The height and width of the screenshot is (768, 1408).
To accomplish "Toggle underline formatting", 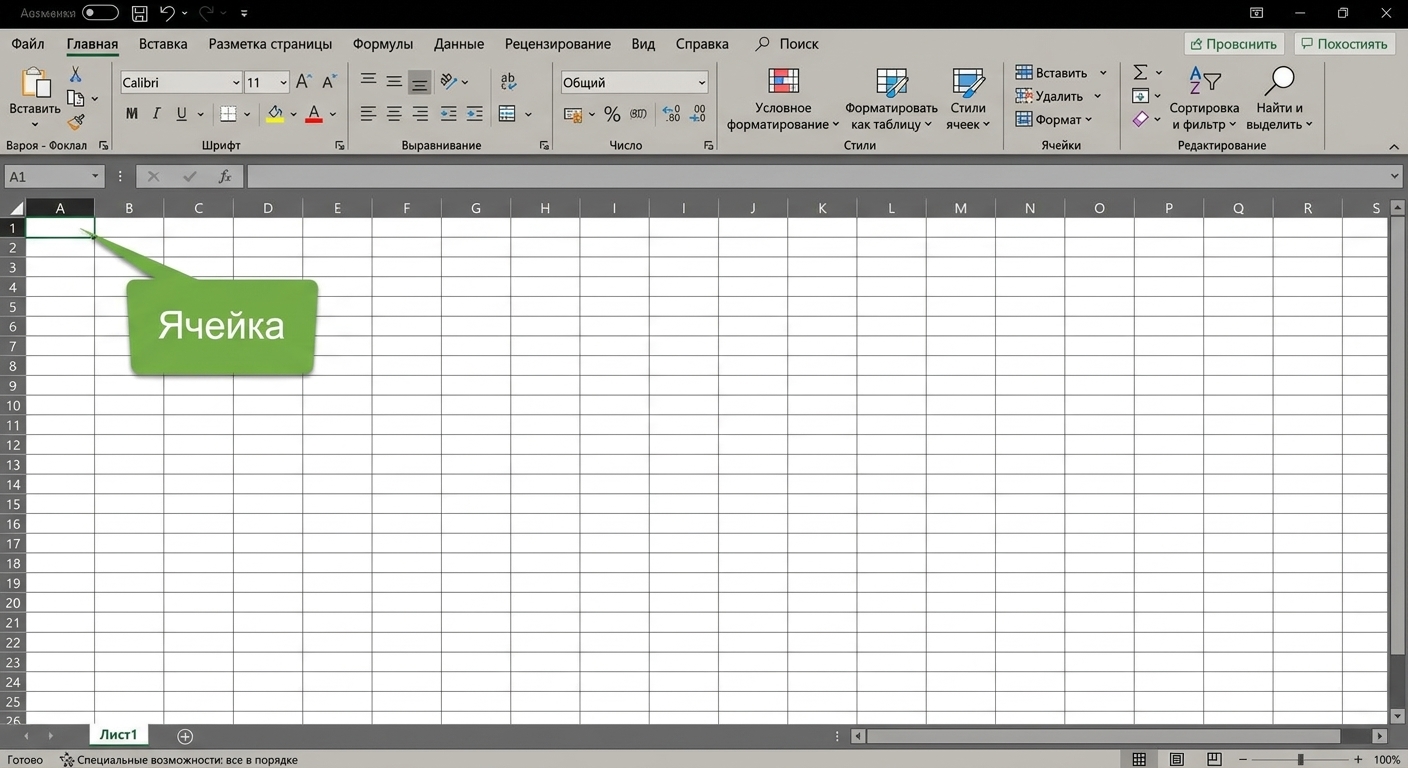I will 181,114.
